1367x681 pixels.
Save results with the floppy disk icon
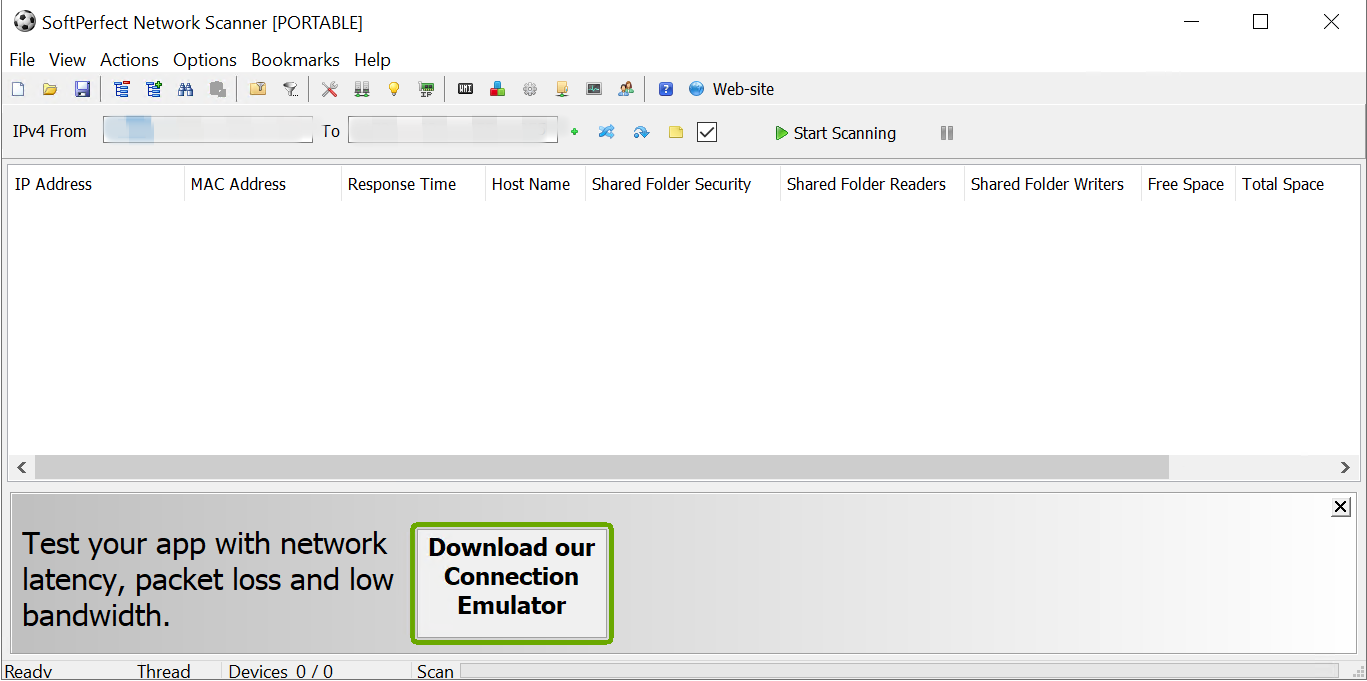pyautogui.click(x=82, y=89)
